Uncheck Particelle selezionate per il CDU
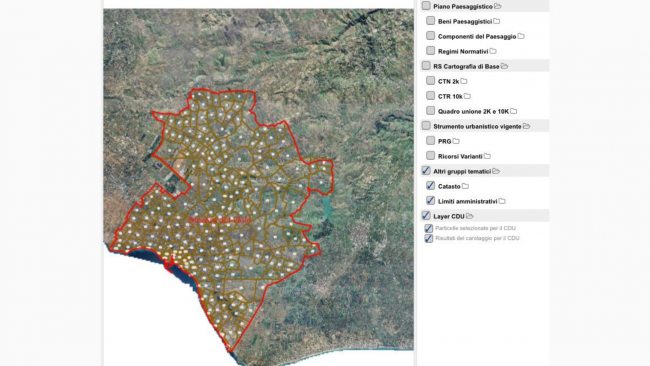The image size is (650, 366). click(x=429, y=228)
